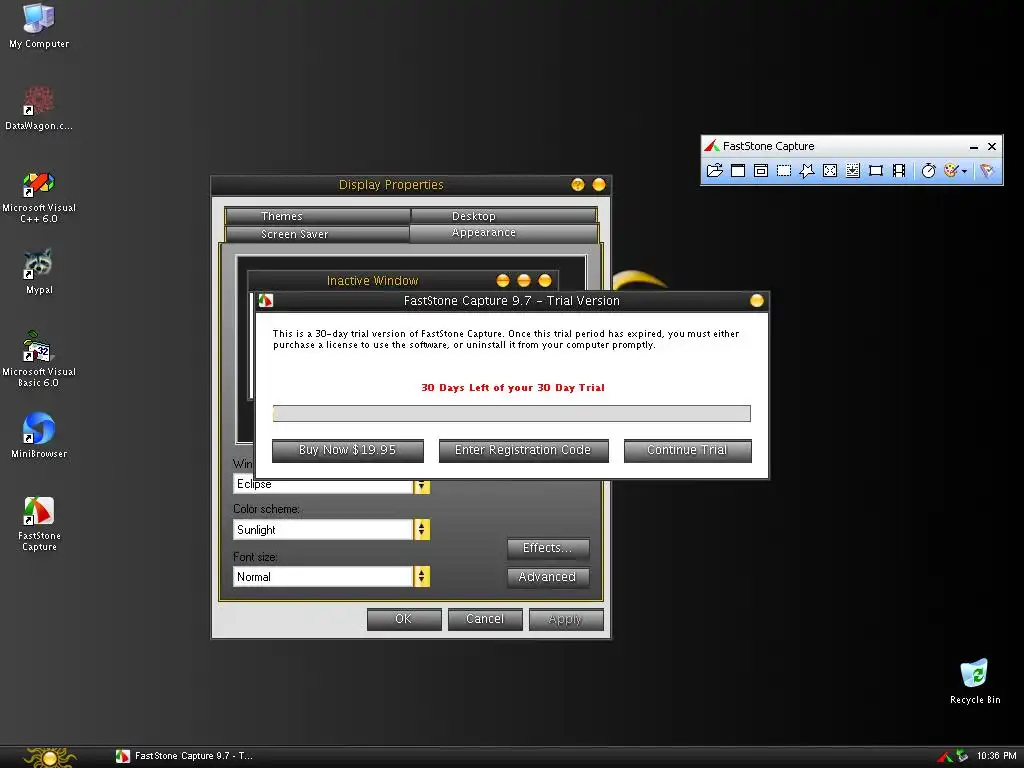
Task: Click the 10:36 PM clock
Action: point(996,756)
